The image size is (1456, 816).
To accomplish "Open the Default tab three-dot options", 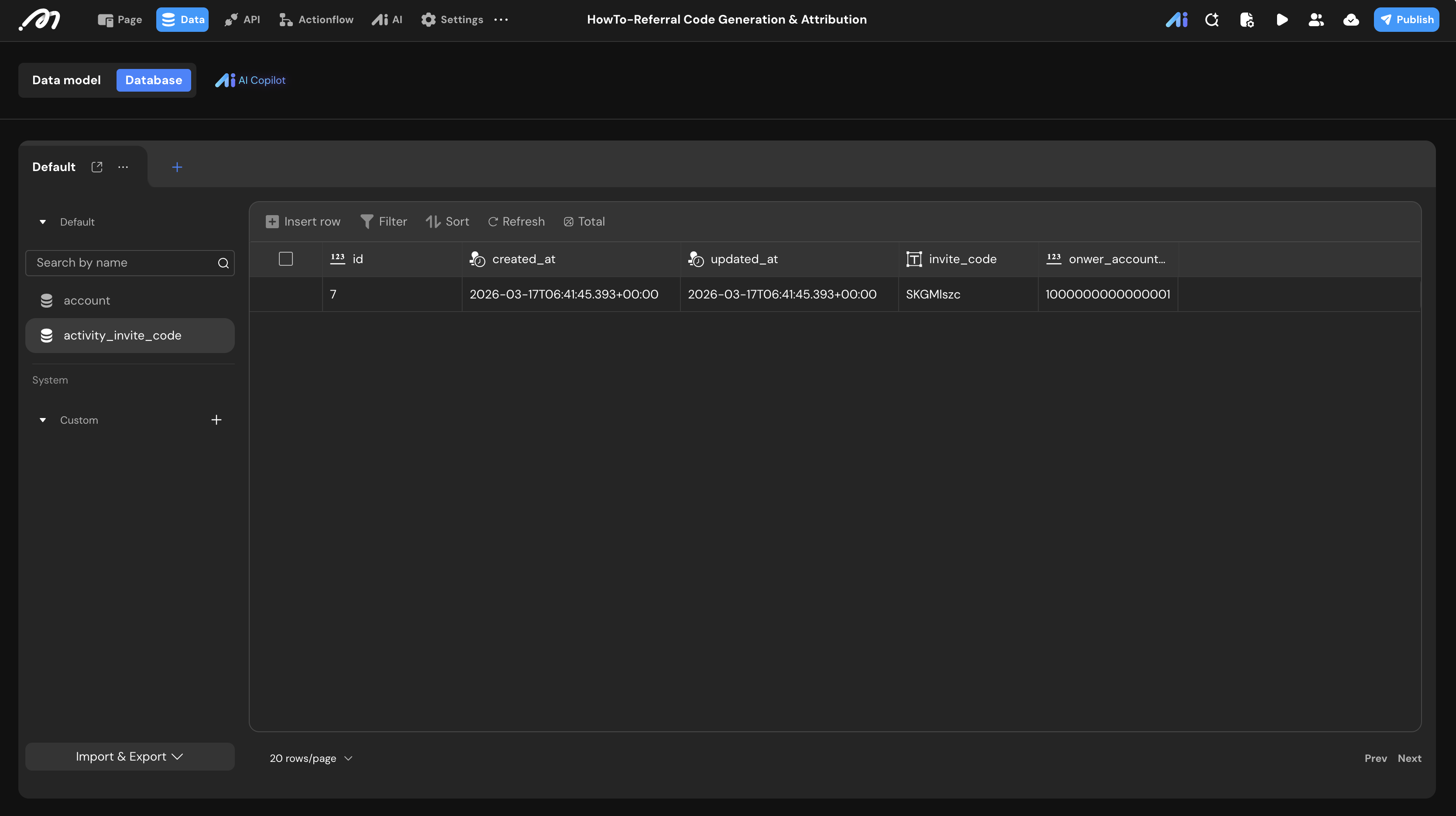I will [123, 167].
